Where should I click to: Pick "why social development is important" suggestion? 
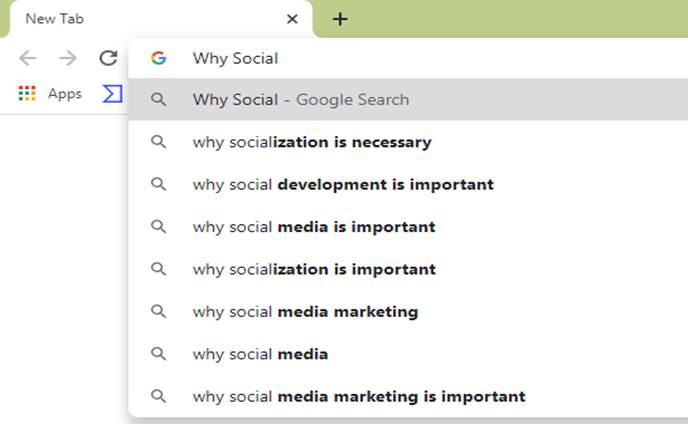click(408, 184)
